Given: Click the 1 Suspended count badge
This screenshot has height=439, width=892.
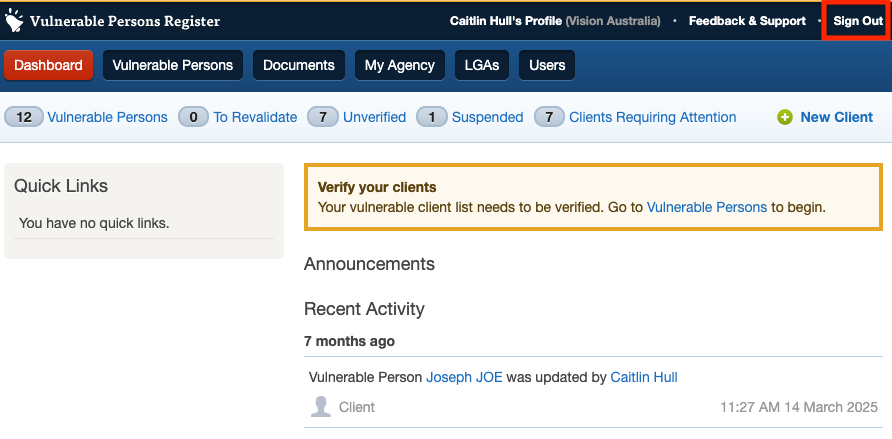Looking at the screenshot, I should click(x=431, y=117).
